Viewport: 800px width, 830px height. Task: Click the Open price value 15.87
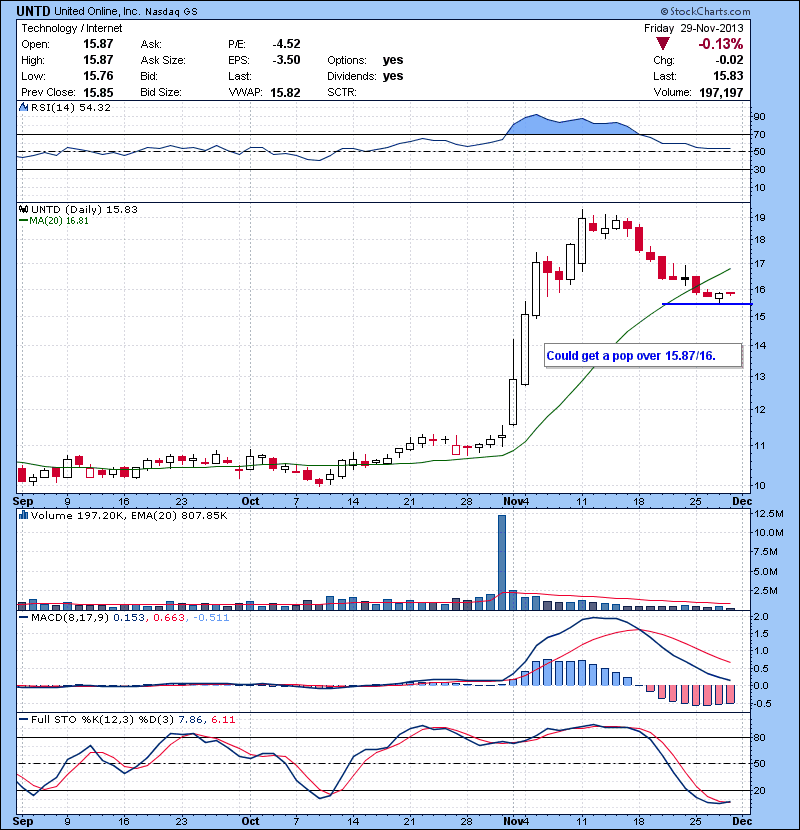98,44
